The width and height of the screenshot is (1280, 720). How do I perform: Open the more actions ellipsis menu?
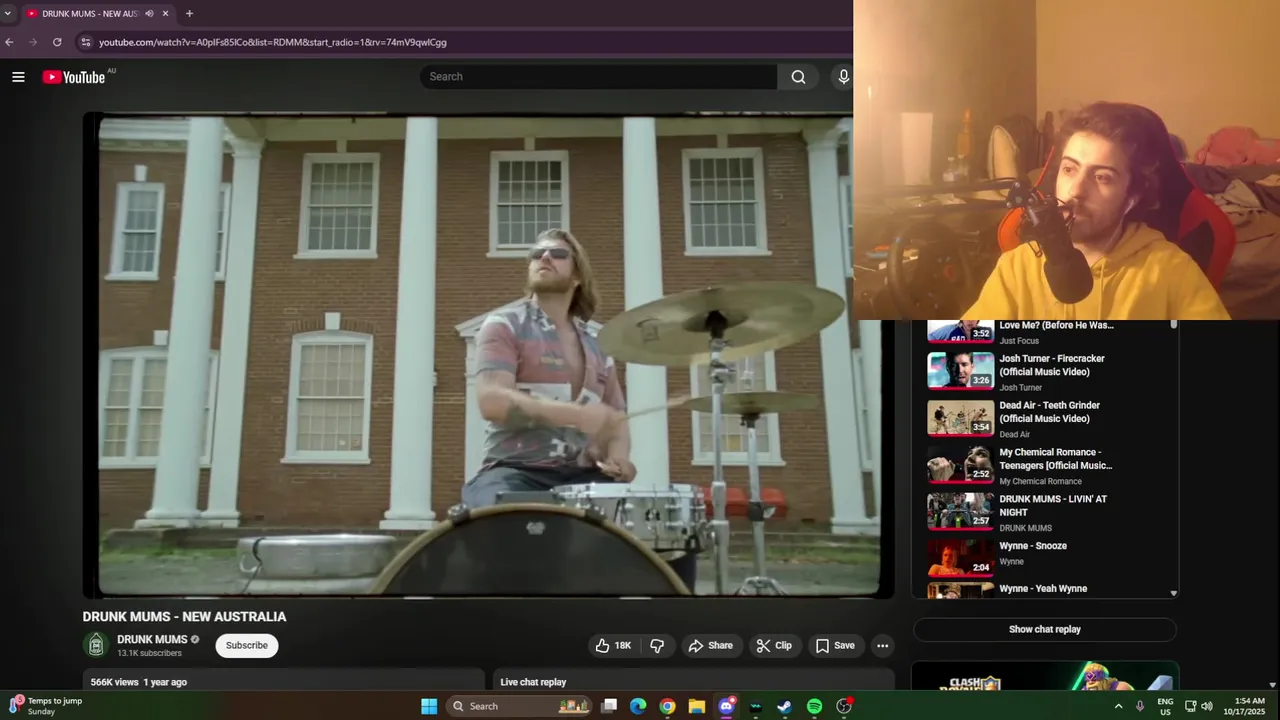tap(882, 646)
